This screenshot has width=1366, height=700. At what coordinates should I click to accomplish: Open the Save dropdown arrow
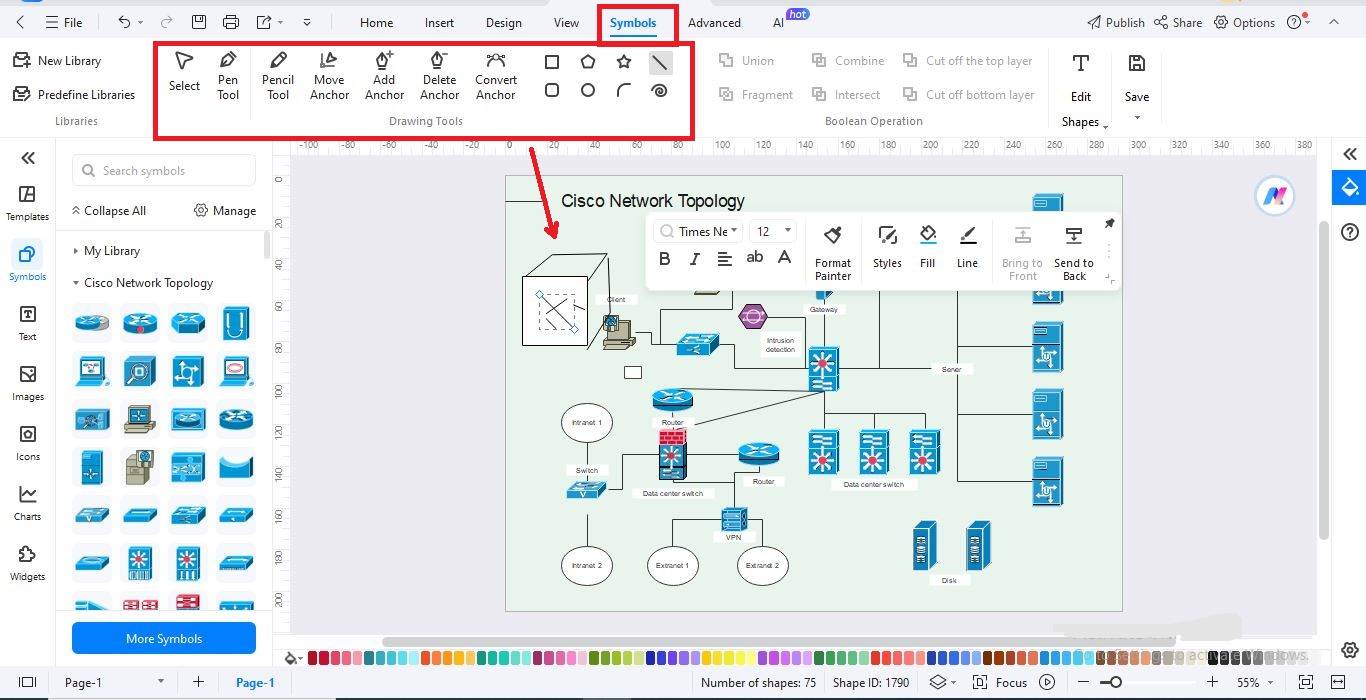point(1137,118)
